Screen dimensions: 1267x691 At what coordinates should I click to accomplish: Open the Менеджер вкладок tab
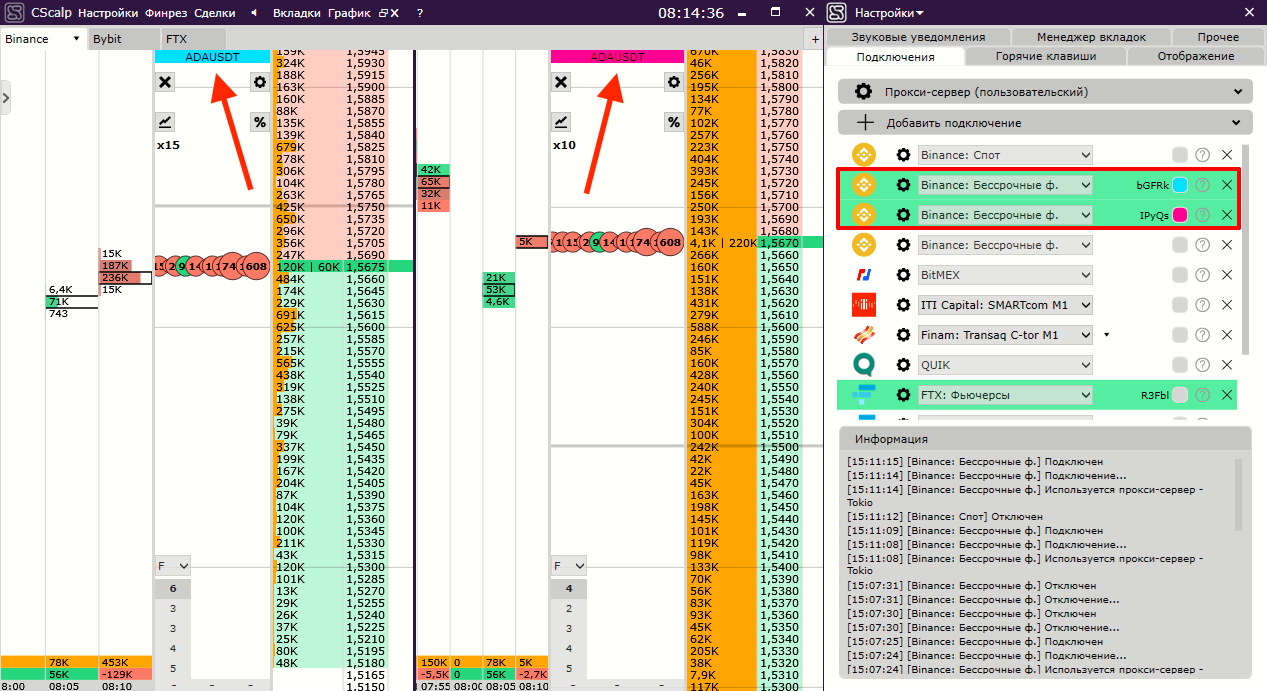[x=1092, y=37]
